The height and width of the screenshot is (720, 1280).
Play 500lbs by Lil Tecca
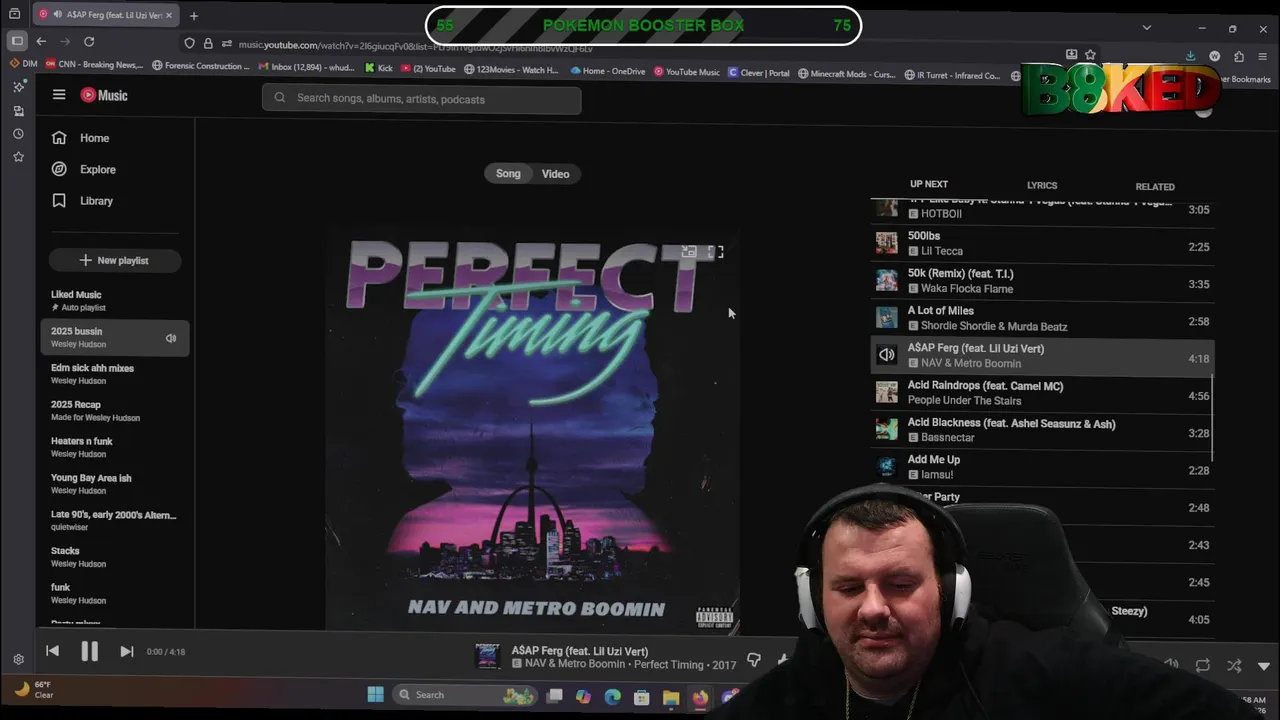tap(1042, 246)
